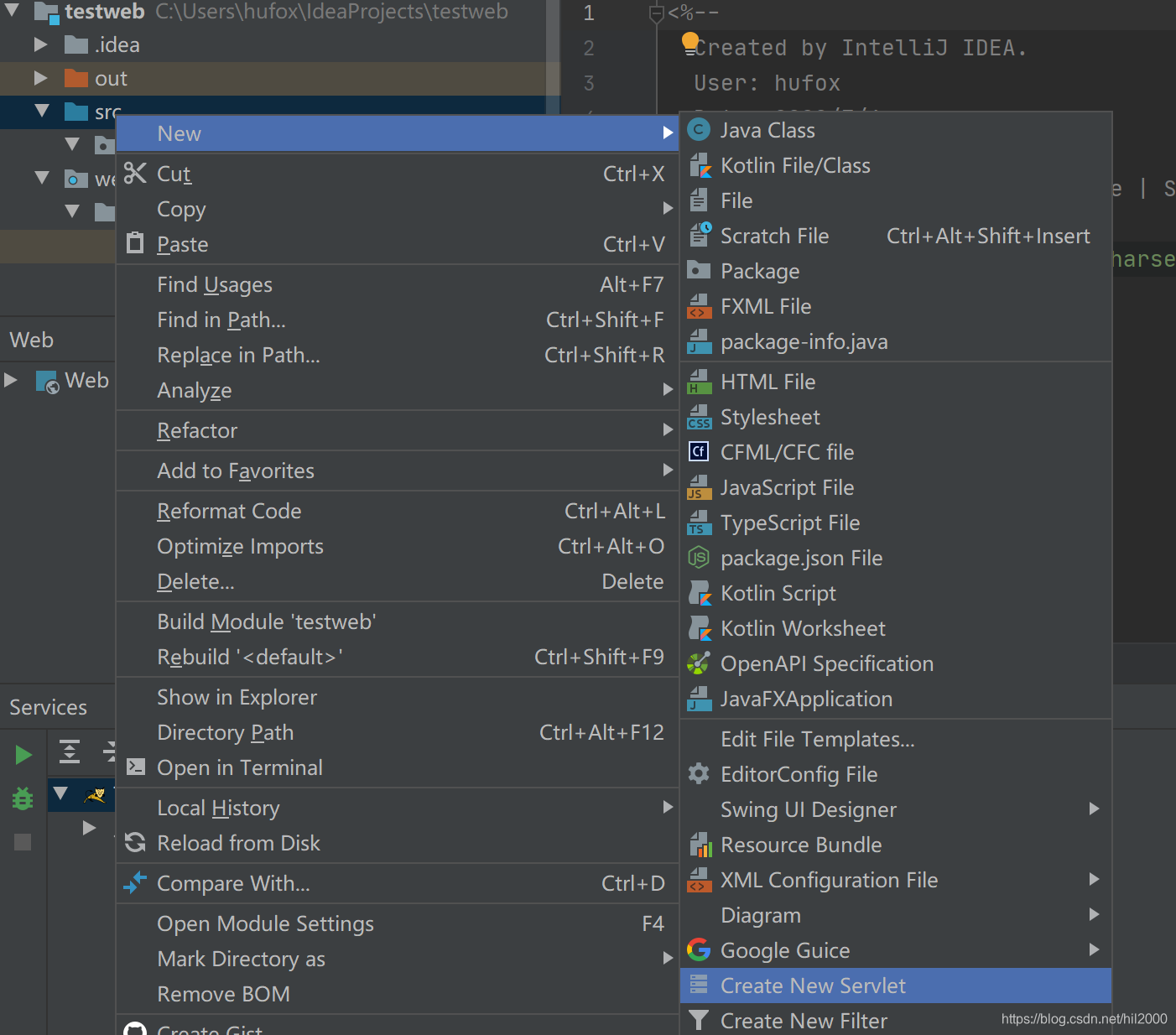Select the Kotlin Worksheet entry

click(896, 628)
